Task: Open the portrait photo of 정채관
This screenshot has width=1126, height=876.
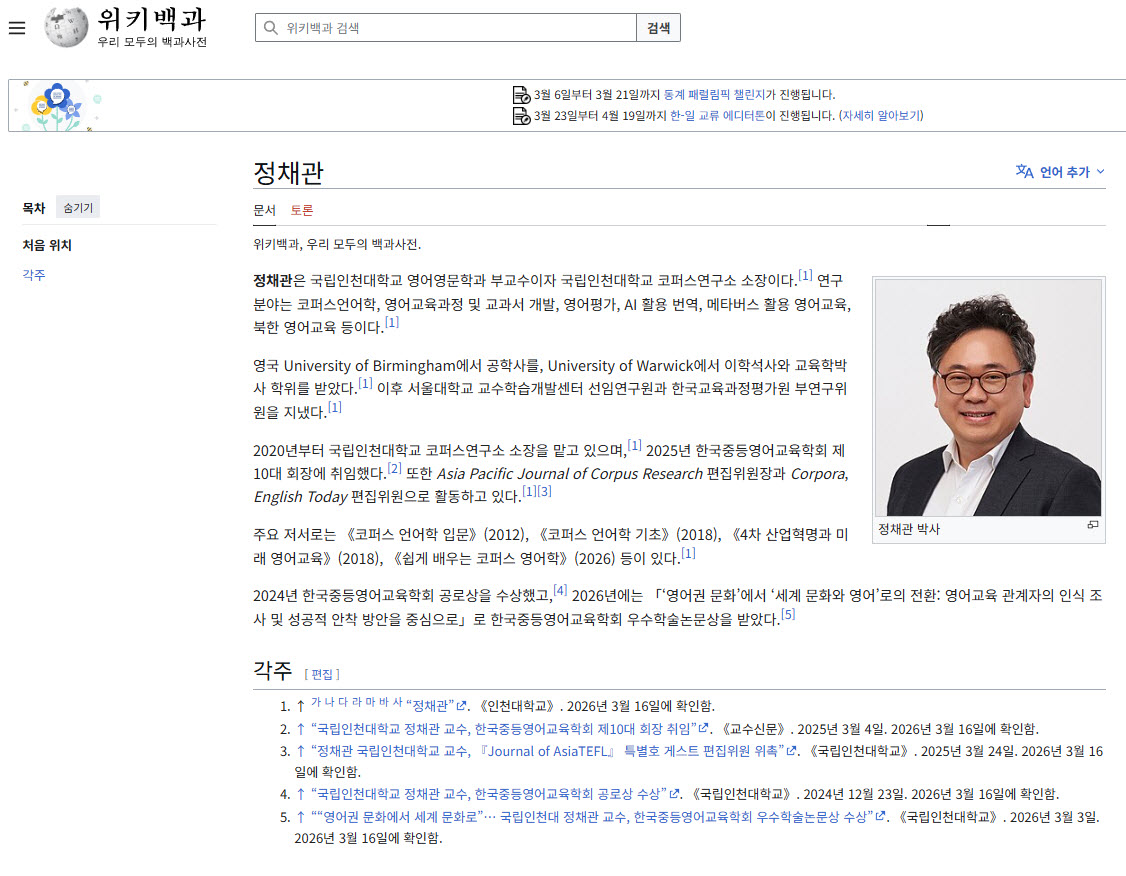Action: pos(988,397)
